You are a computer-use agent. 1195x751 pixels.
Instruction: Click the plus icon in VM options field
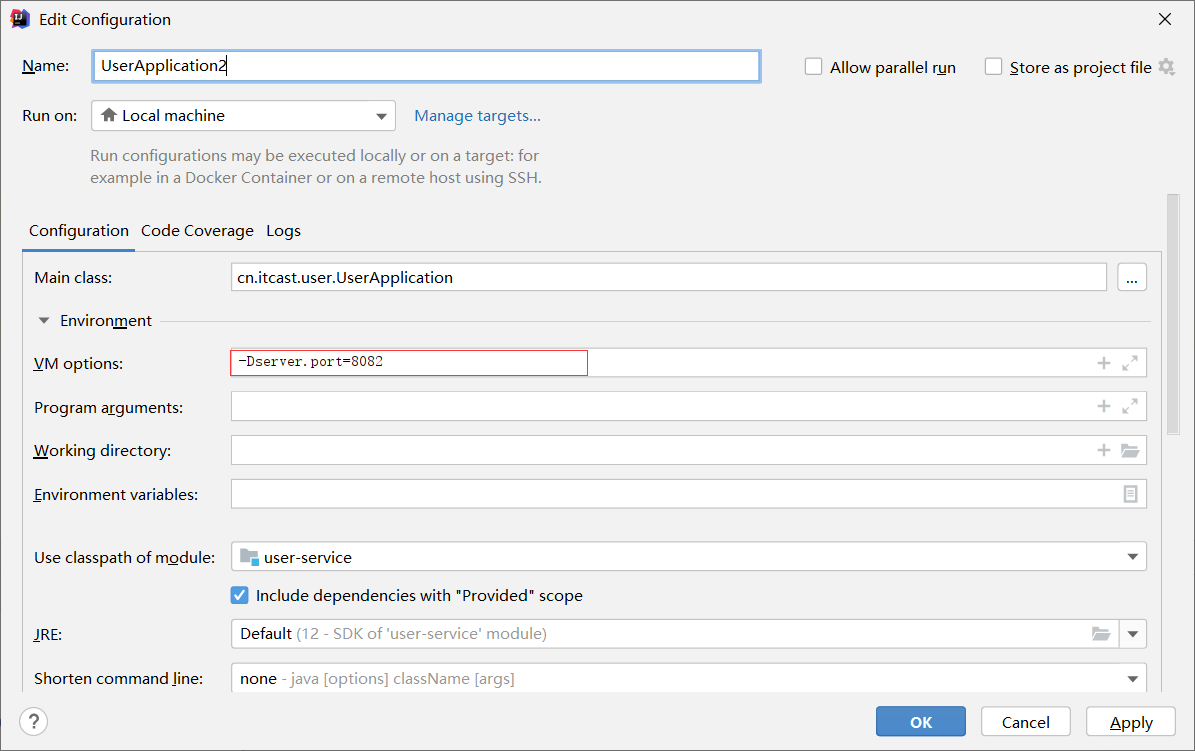tap(1104, 363)
